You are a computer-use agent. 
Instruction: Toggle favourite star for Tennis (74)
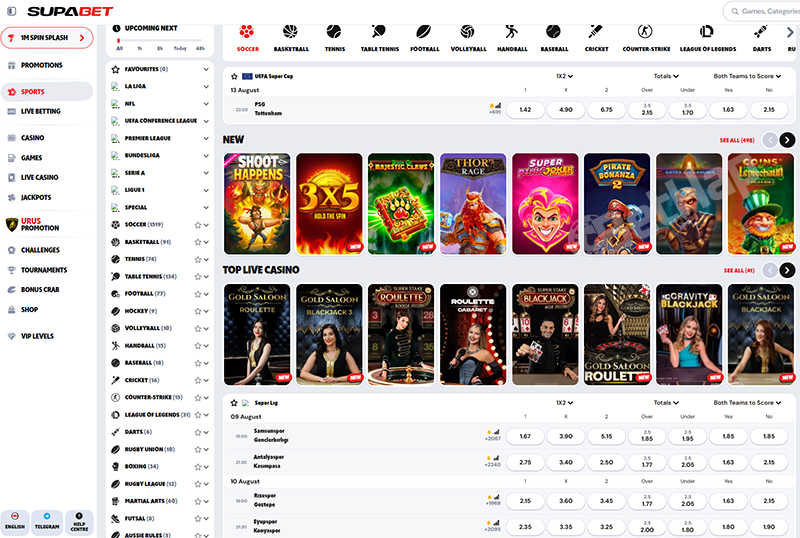coord(197,259)
